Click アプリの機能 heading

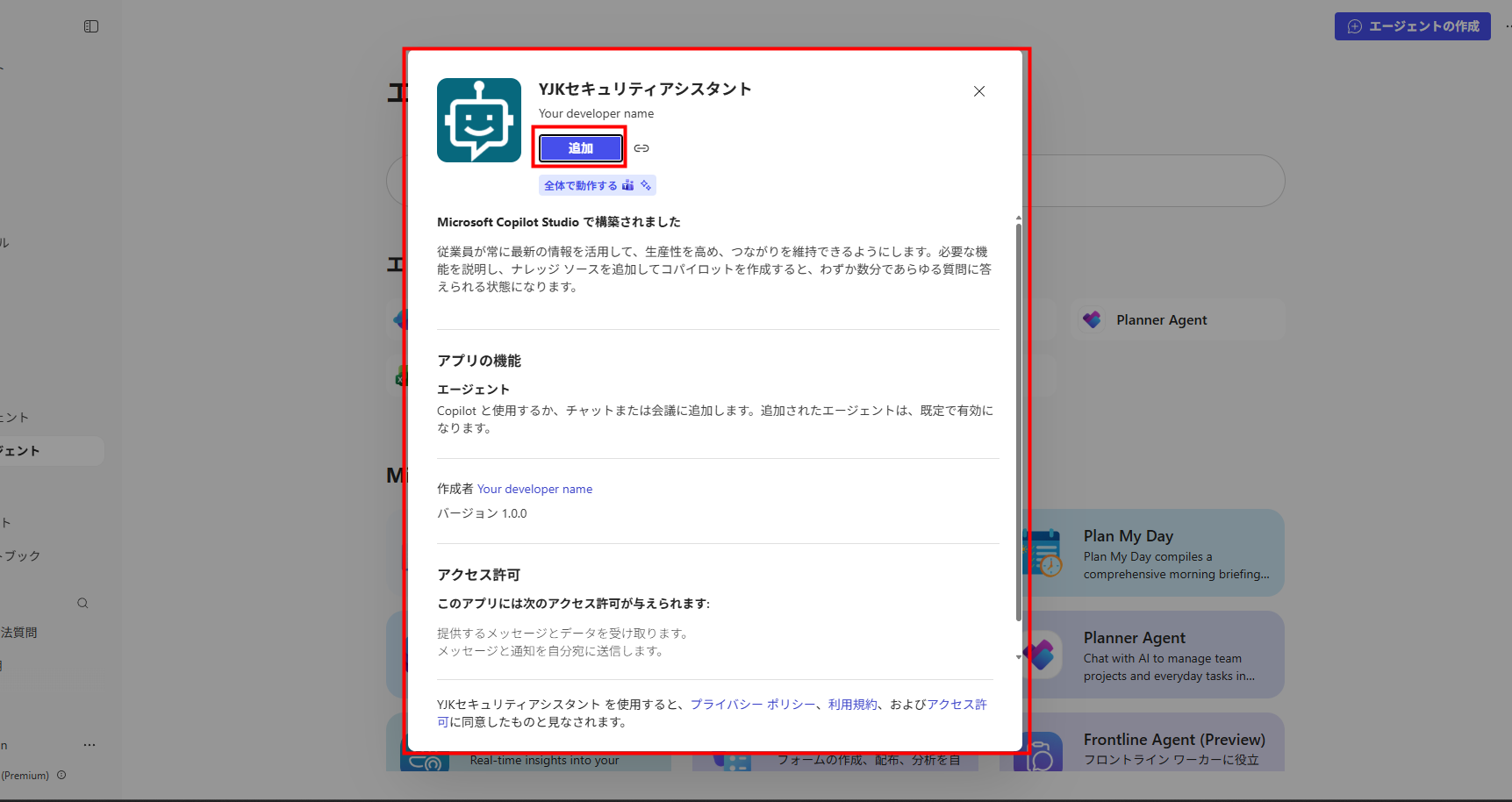pos(479,361)
